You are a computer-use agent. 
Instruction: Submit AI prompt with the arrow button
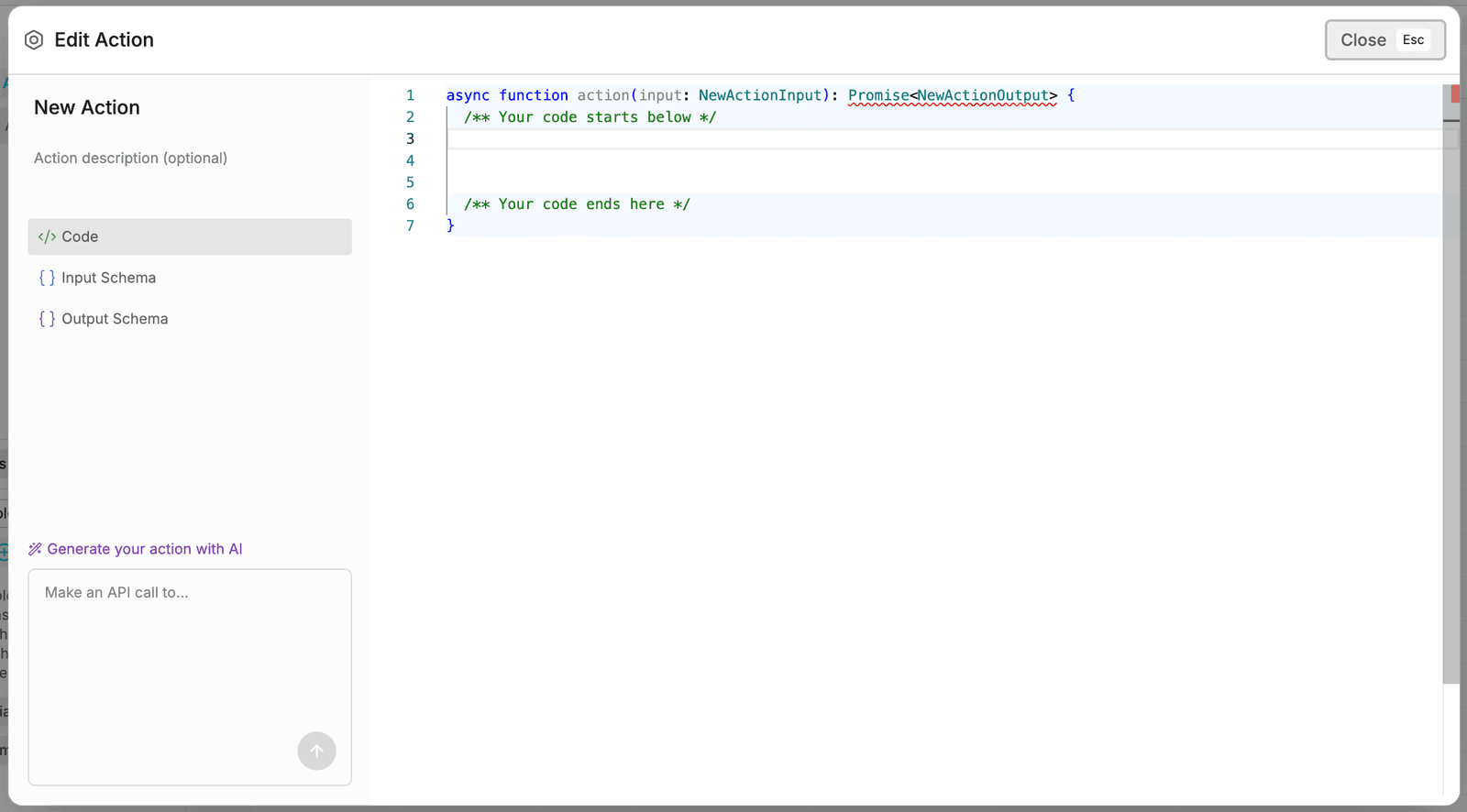coord(316,751)
